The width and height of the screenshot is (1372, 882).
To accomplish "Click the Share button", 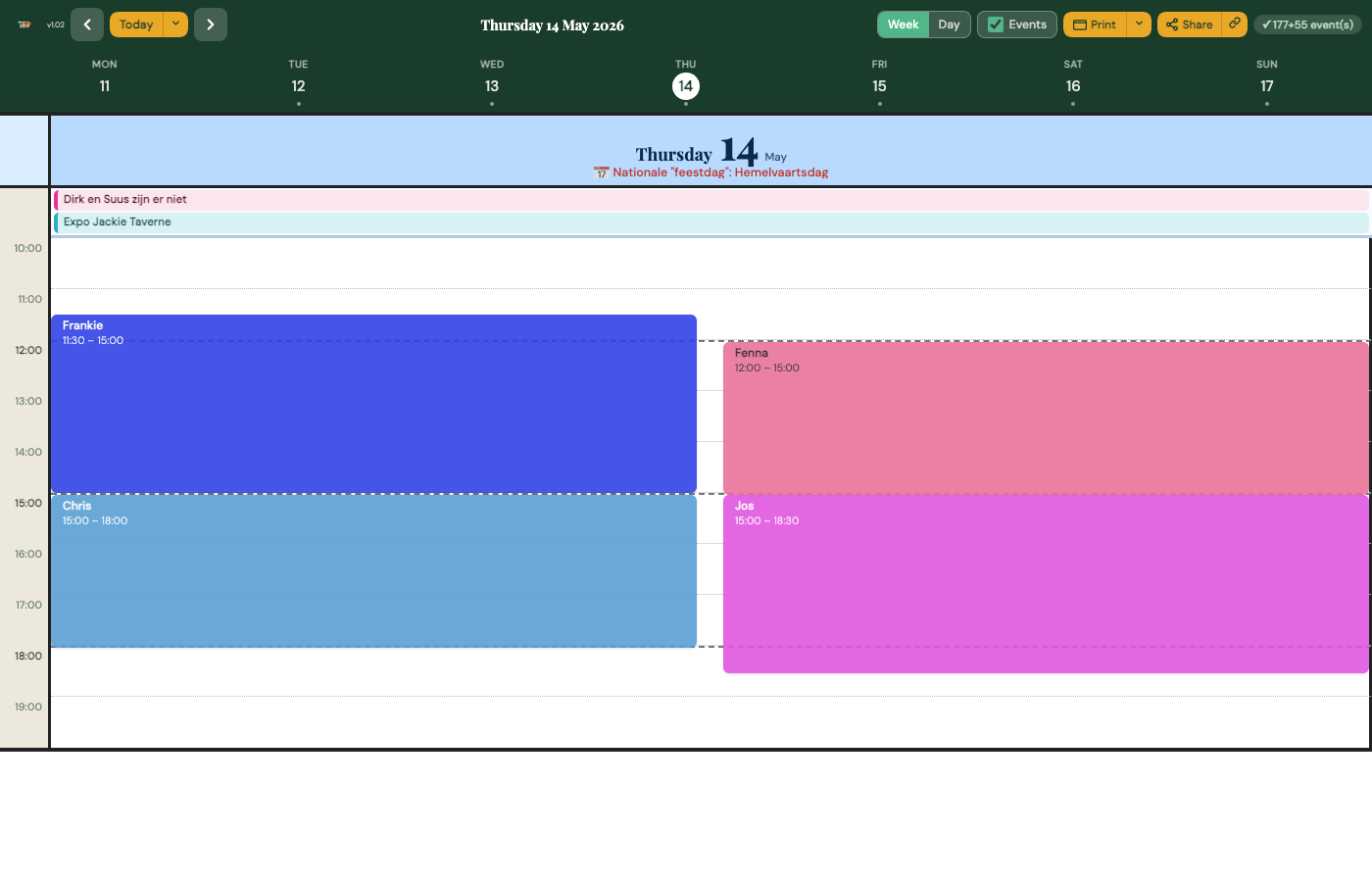I will coord(1189,24).
